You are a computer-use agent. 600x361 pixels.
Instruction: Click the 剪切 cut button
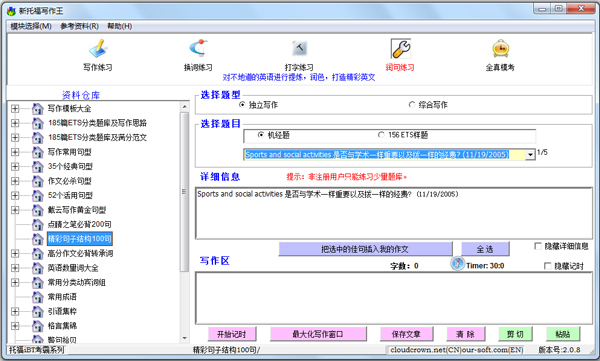click(515, 334)
